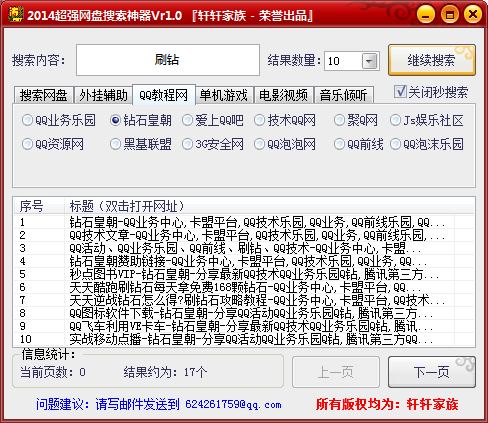Select result row 9 QQ飞车利用VE卡车
The width and height of the screenshot is (488, 423).
[244, 326]
